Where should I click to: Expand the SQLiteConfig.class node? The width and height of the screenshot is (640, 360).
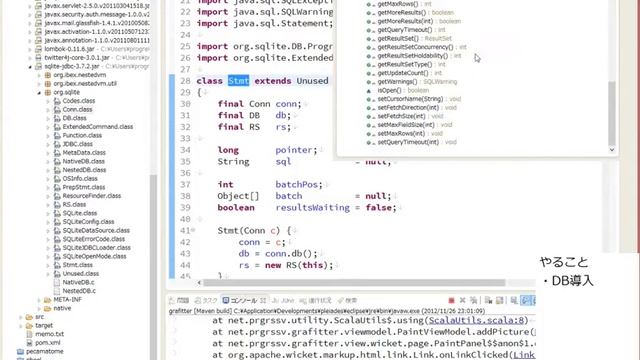(48, 222)
